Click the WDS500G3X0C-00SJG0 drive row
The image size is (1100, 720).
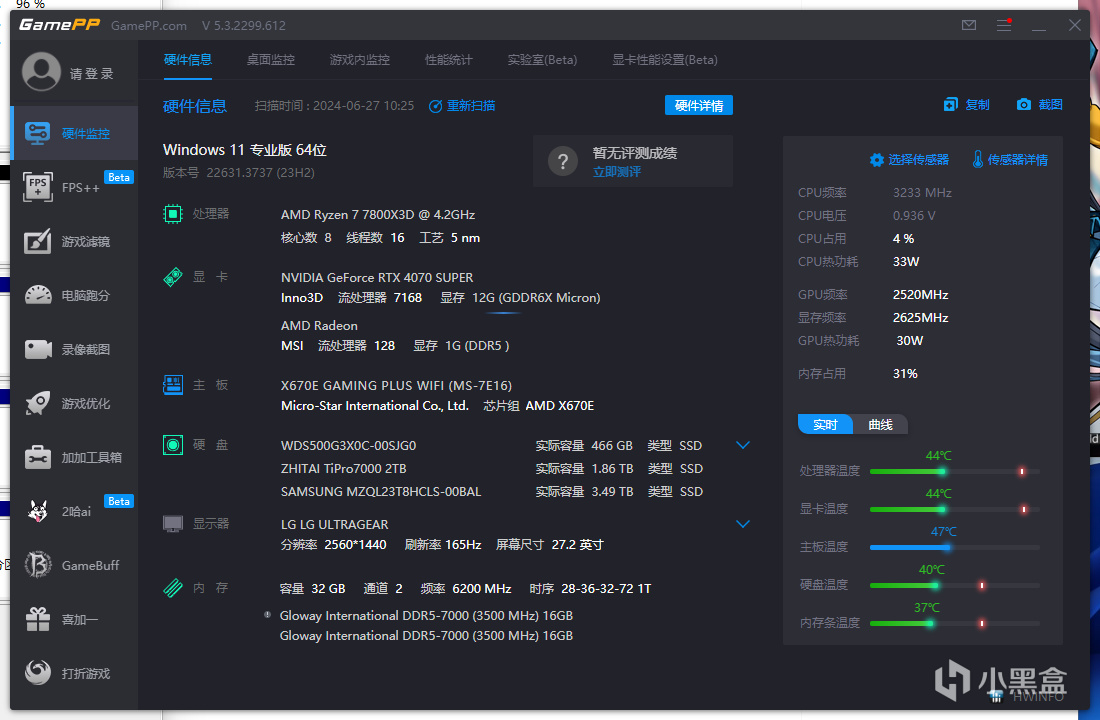tap(492, 446)
